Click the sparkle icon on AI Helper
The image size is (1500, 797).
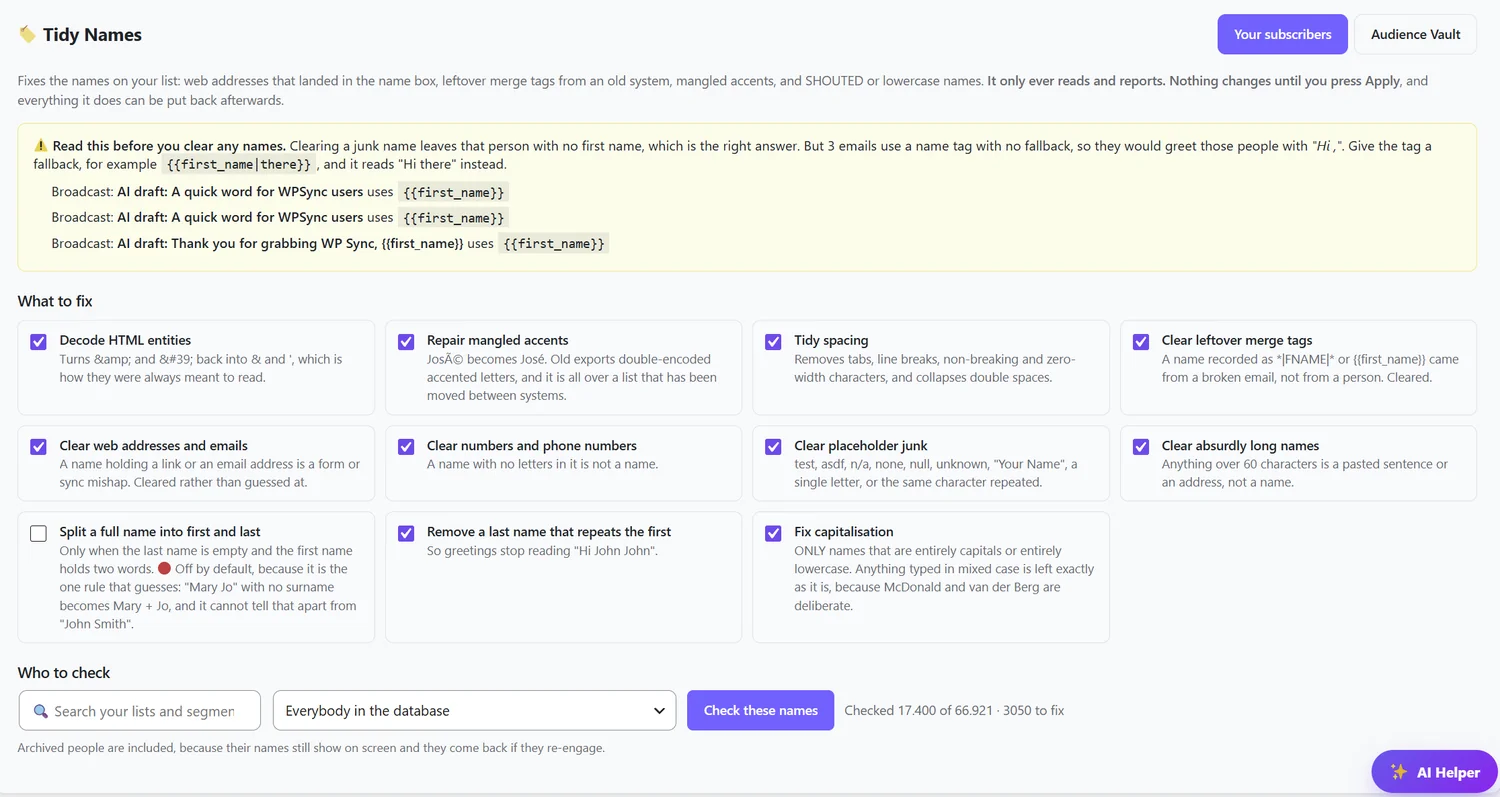(x=1399, y=772)
